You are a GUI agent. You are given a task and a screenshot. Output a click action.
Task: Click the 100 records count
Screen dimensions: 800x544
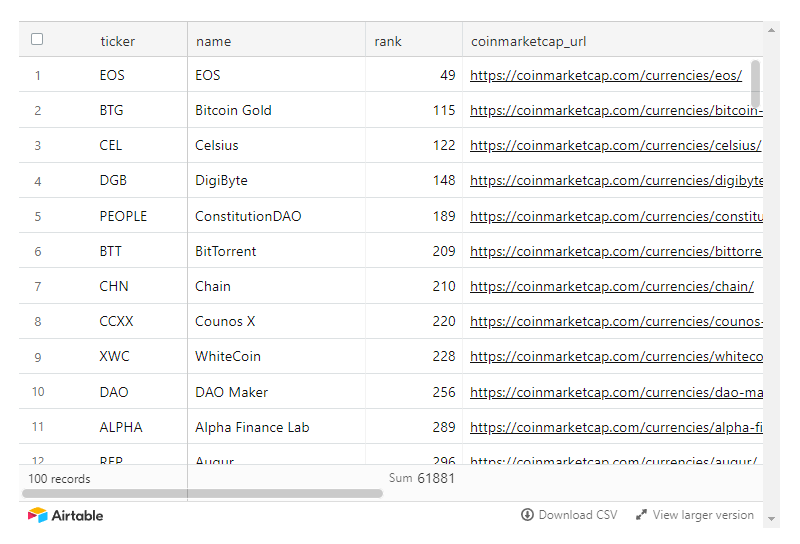click(59, 479)
